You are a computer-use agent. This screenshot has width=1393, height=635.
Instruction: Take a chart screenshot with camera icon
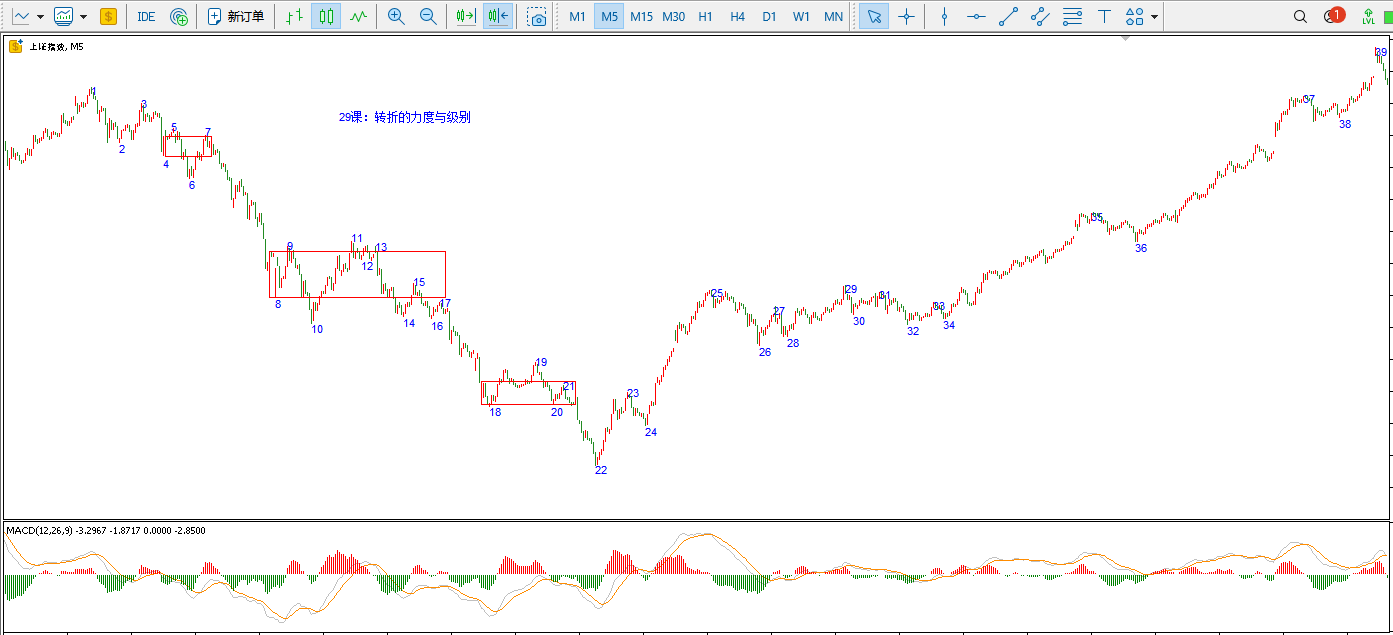pyautogui.click(x=537, y=16)
